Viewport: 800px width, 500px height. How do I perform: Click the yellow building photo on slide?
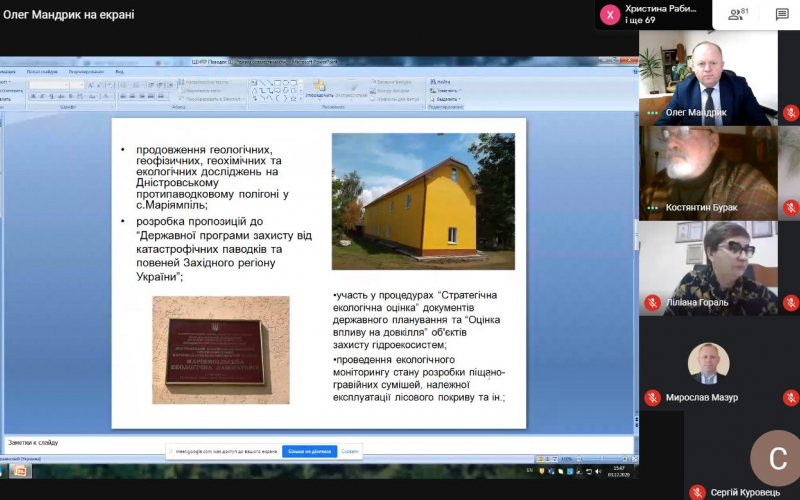[x=423, y=202]
